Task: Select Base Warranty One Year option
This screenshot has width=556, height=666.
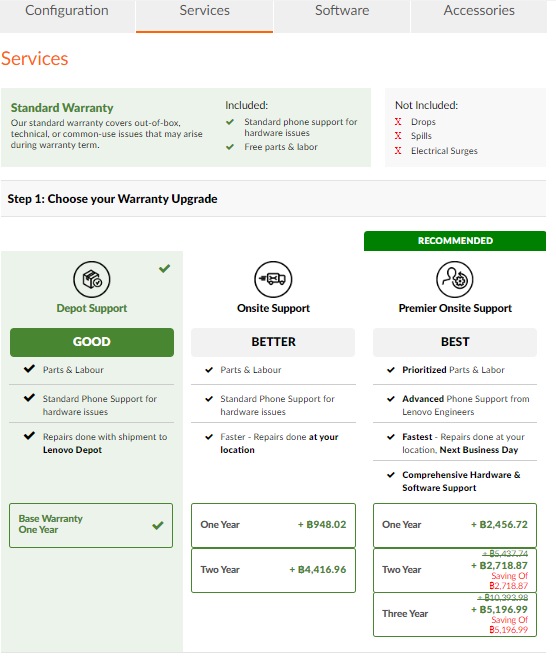Action: 91,525
